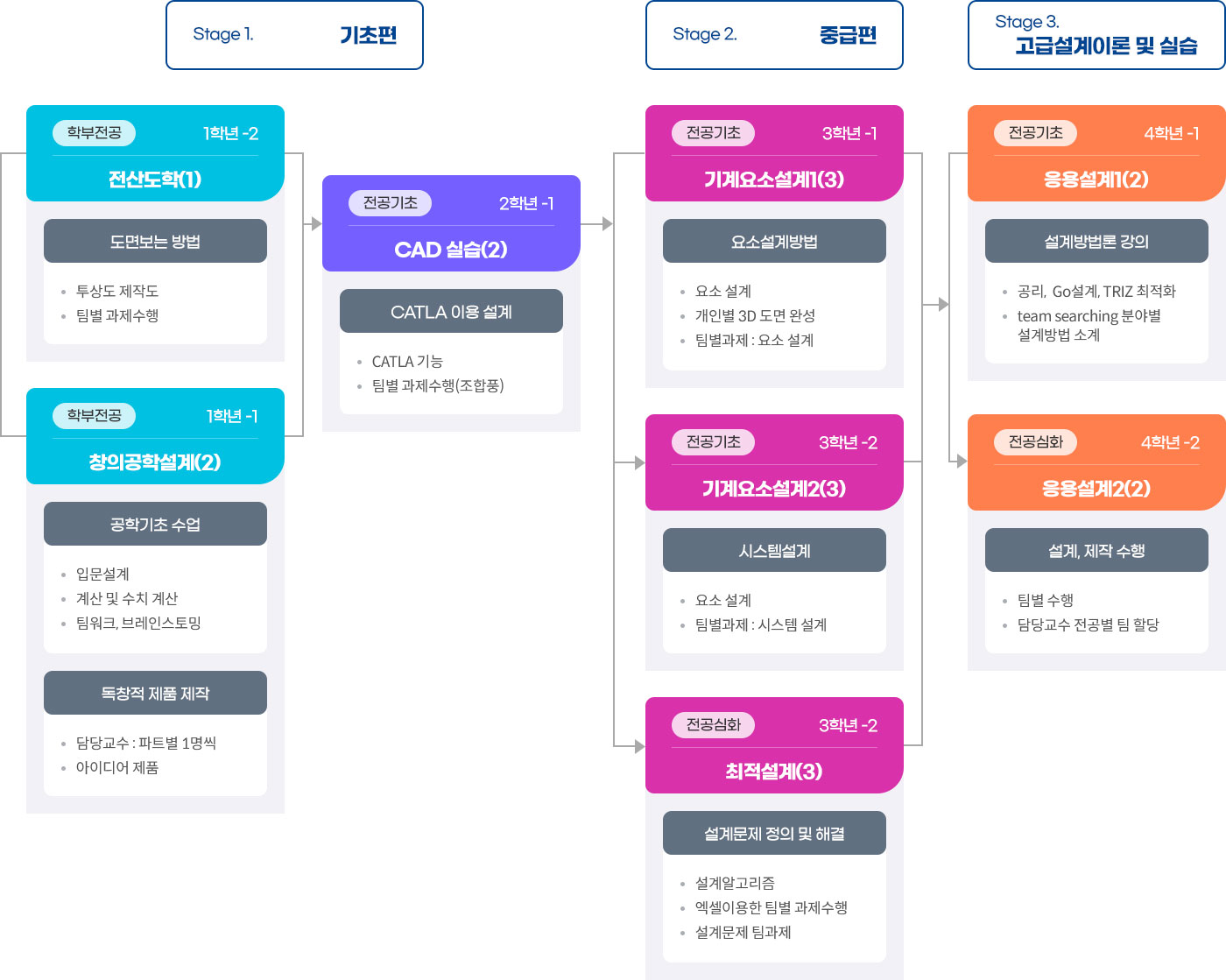Click the 응용설계1(2) course title
The image size is (1226, 980).
(x=1096, y=180)
